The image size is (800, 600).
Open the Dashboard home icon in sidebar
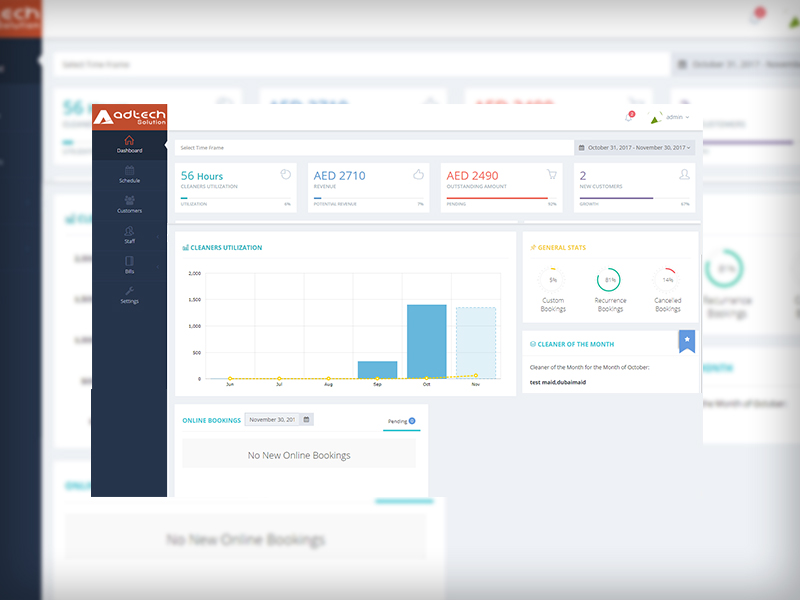tap(129, 140)
